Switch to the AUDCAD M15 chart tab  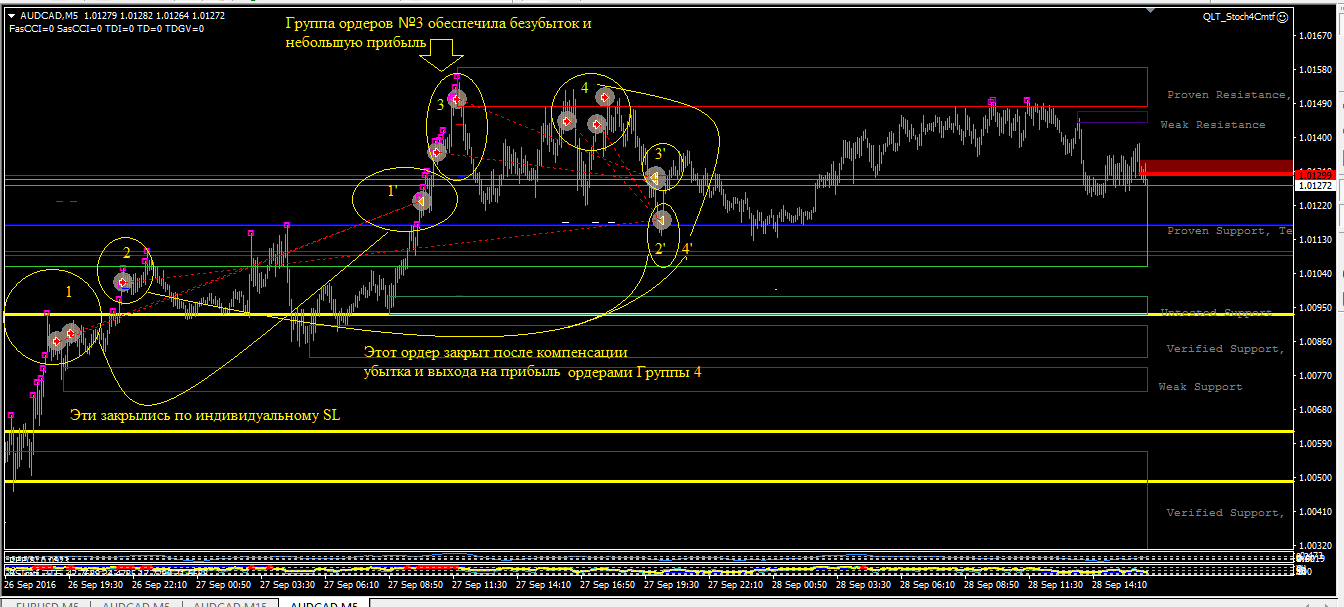230,604
